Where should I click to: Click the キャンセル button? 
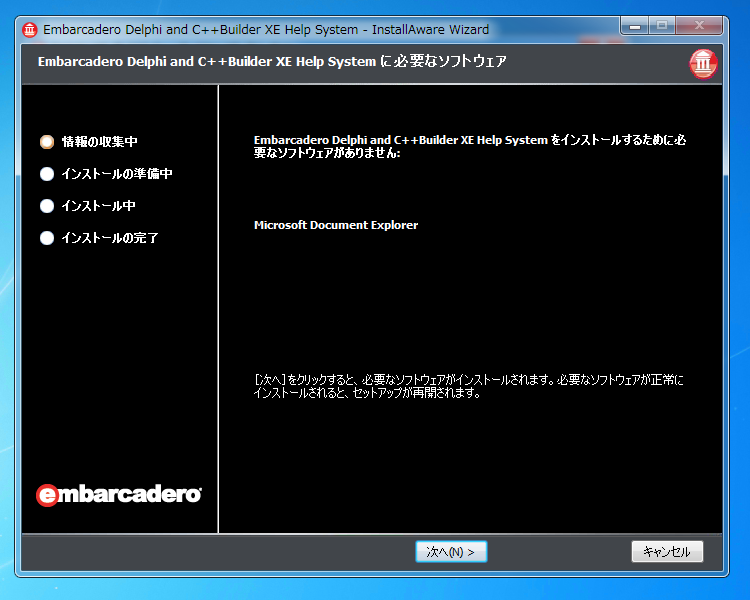pos(667,551)
